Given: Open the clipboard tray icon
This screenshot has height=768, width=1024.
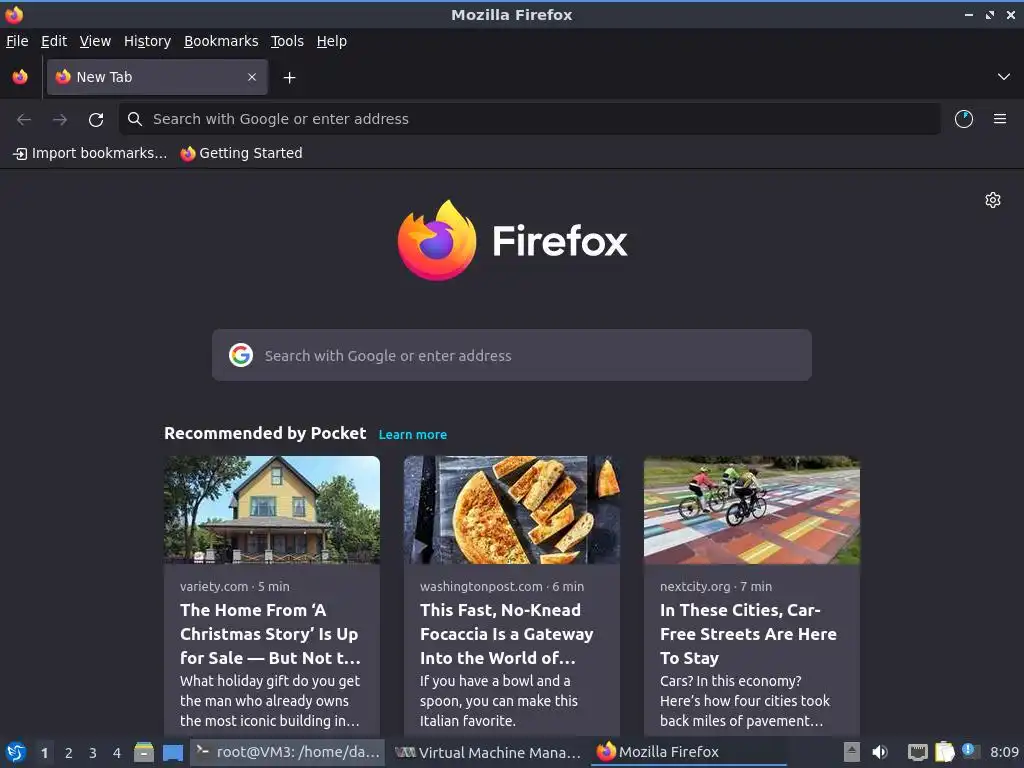Looking at the screenshot, I should pyautogui.click(x=944, y=752).
